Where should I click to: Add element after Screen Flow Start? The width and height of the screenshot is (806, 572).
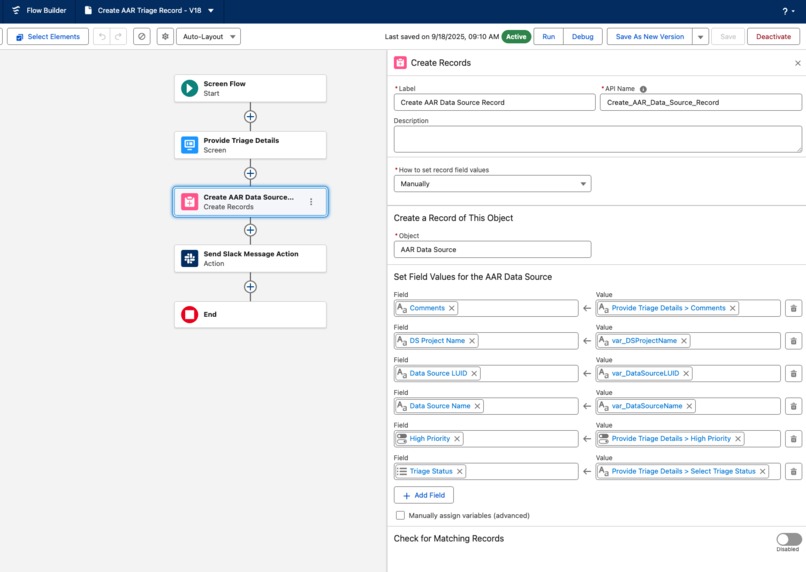(x=250, y=117)
